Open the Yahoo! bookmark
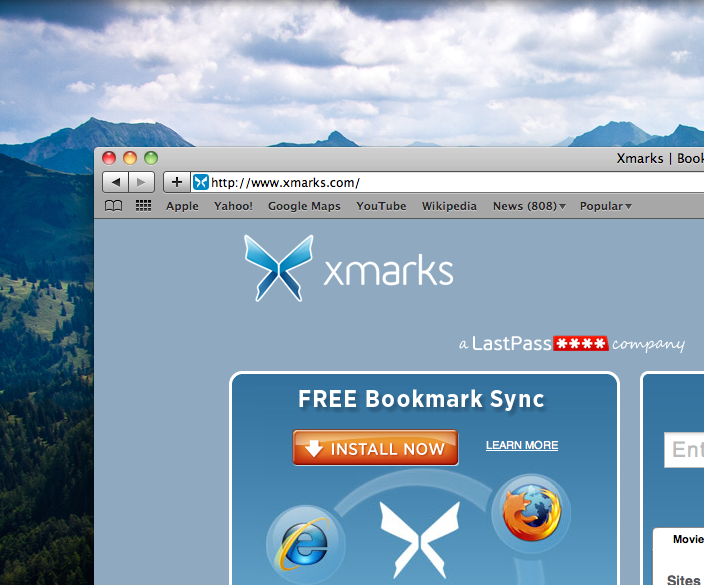The image size is (704, 585). click(233, 206)
